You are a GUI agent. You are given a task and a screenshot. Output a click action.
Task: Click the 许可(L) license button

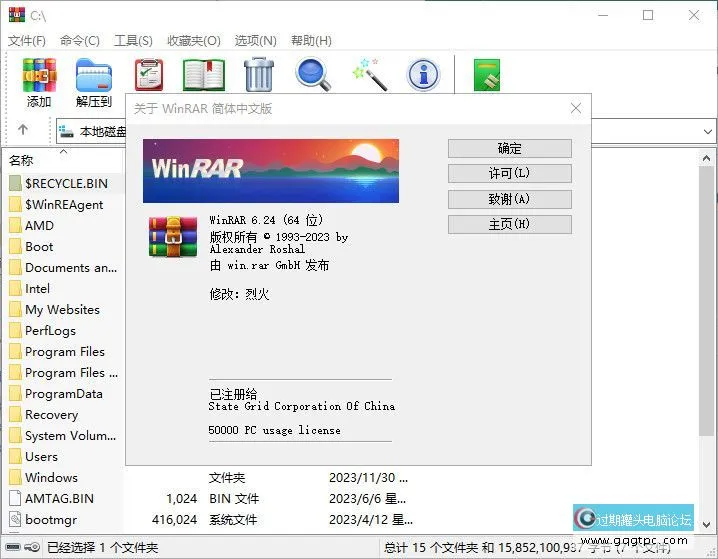[x=509, y=173]
